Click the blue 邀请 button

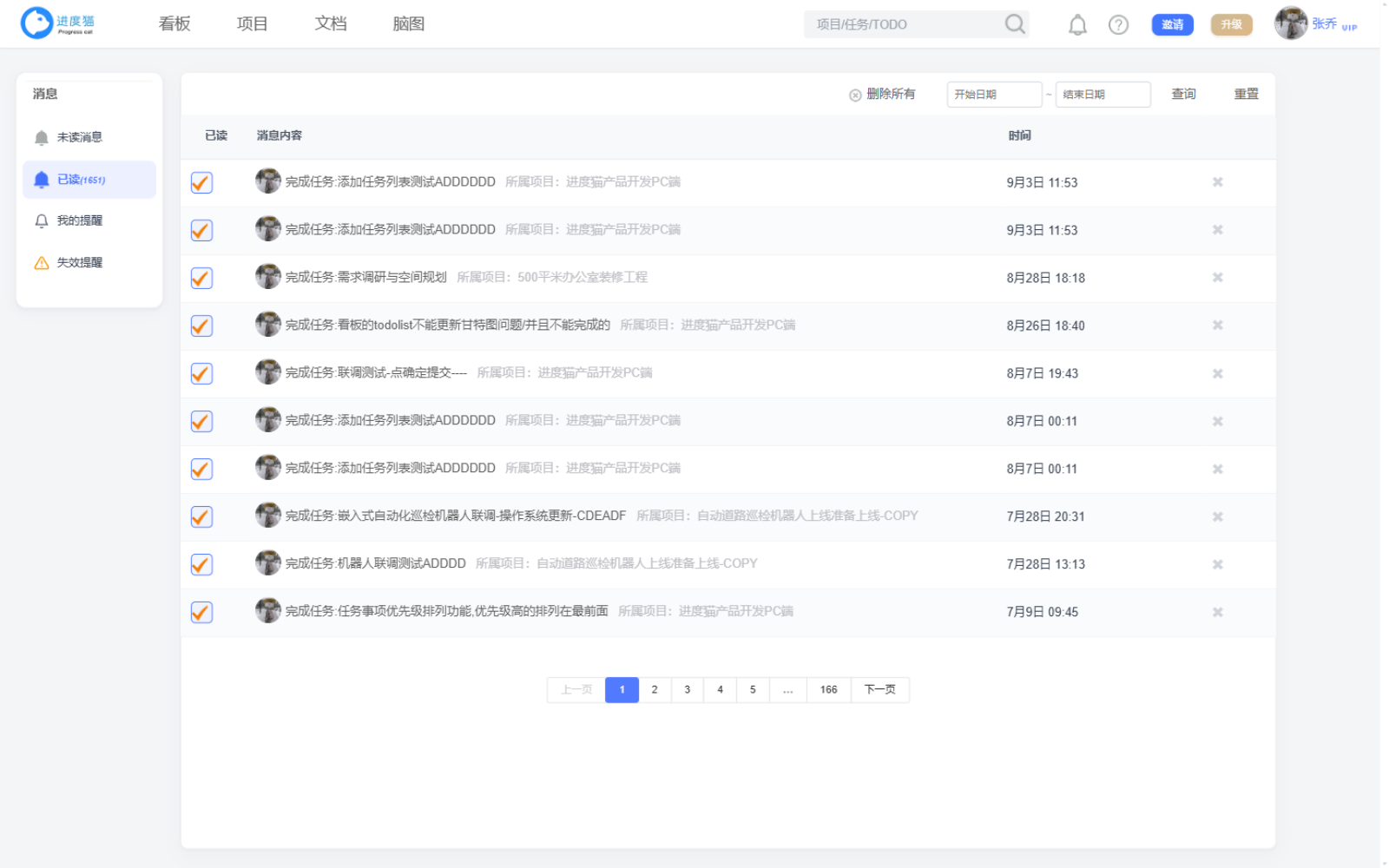click(x=1173, y=24)
